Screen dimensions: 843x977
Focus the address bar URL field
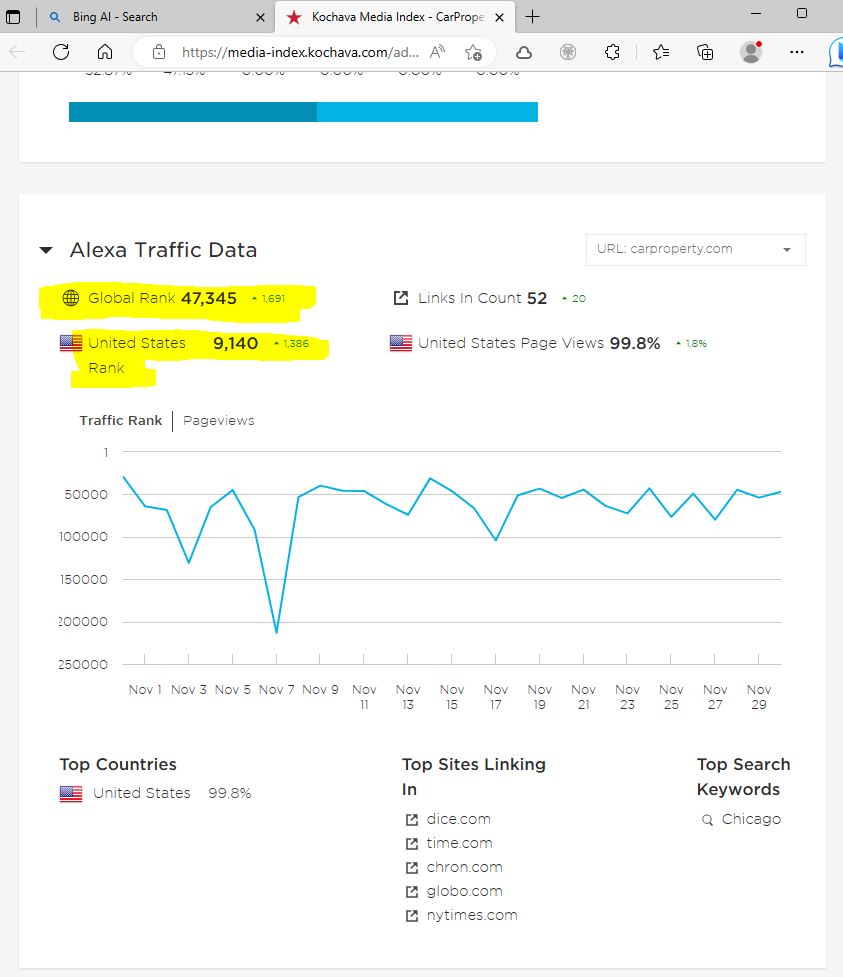click(x=300, y=52)
